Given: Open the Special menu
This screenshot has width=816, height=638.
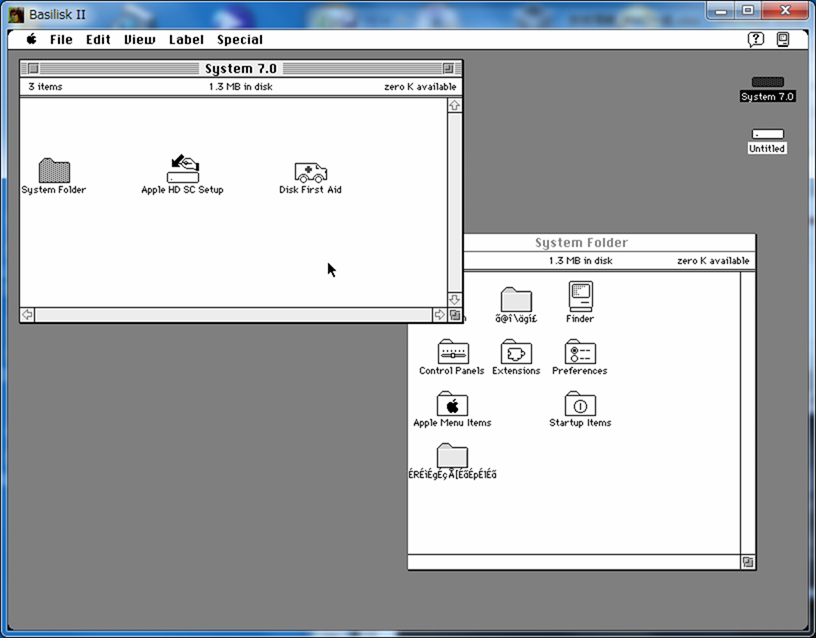Looking at the screenshot, I should (x=240, y=40).
